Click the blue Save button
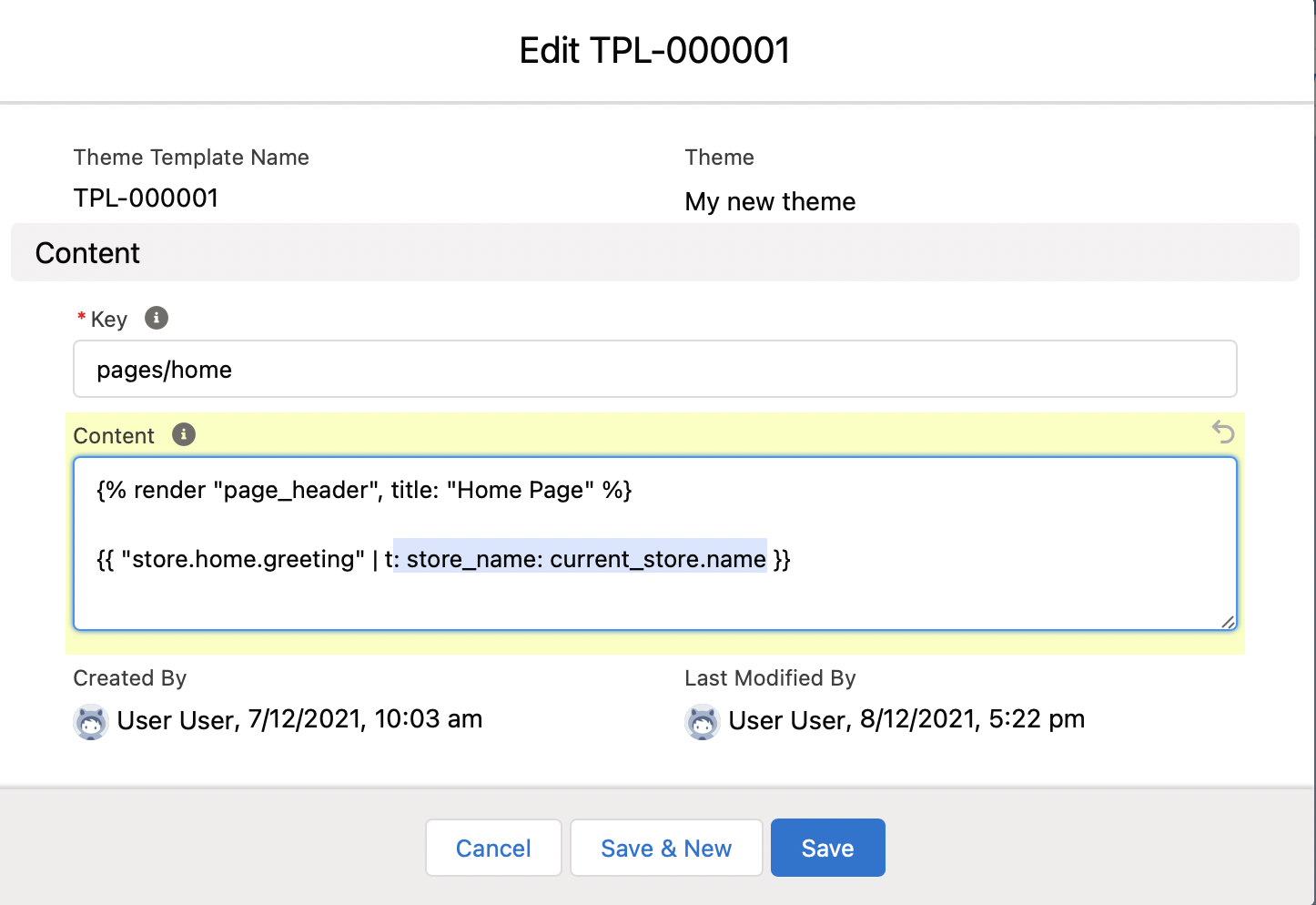 tap(828, 848)
